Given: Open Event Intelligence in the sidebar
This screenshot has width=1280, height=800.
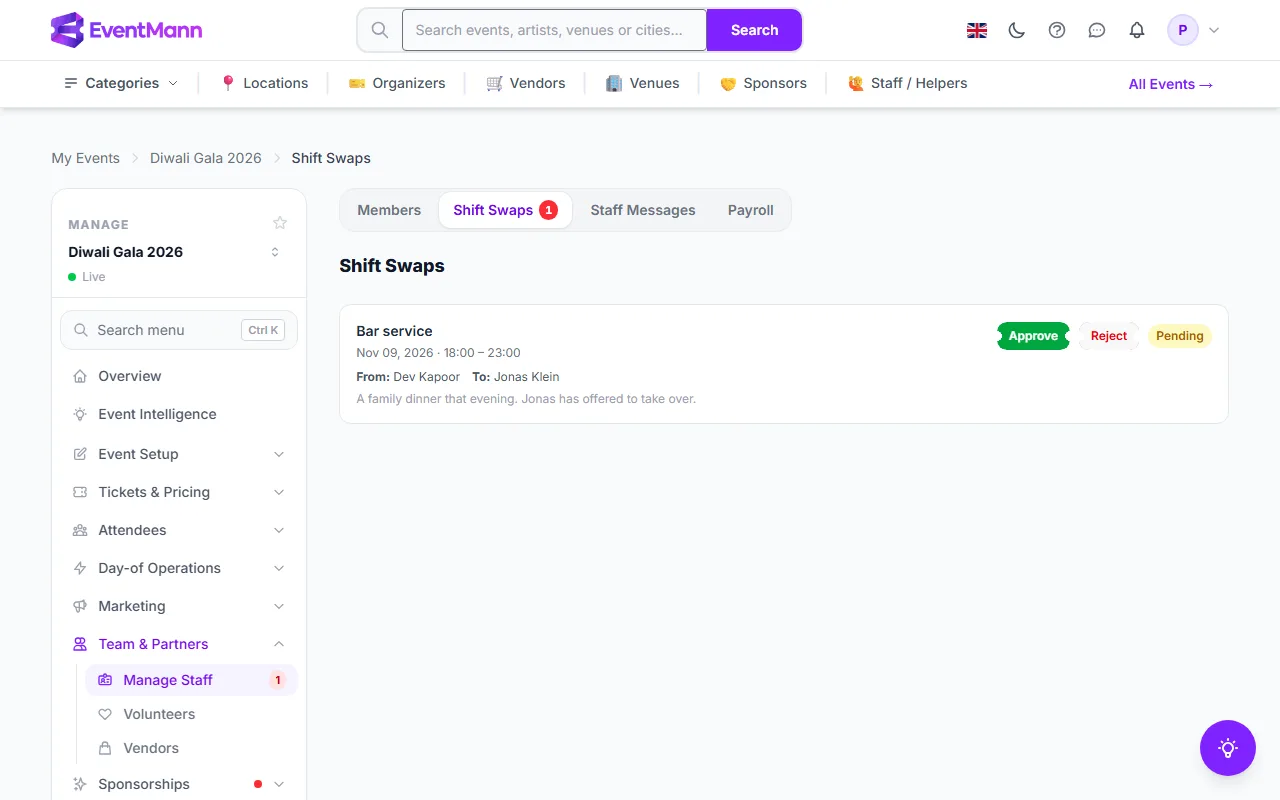Looking at the screenshot, I should (179, 414).
